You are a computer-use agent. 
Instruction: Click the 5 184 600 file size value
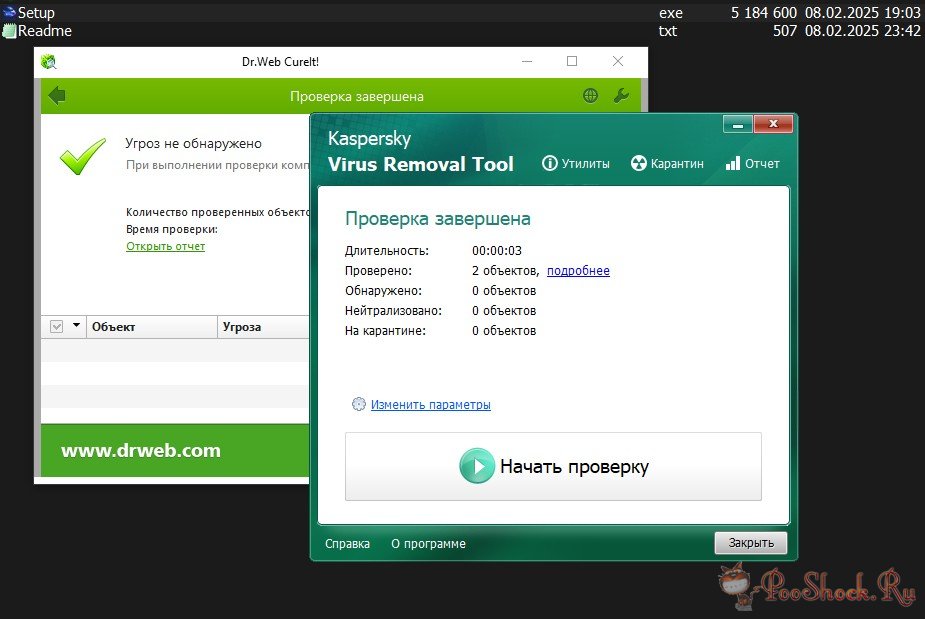(x=764, y=12)
